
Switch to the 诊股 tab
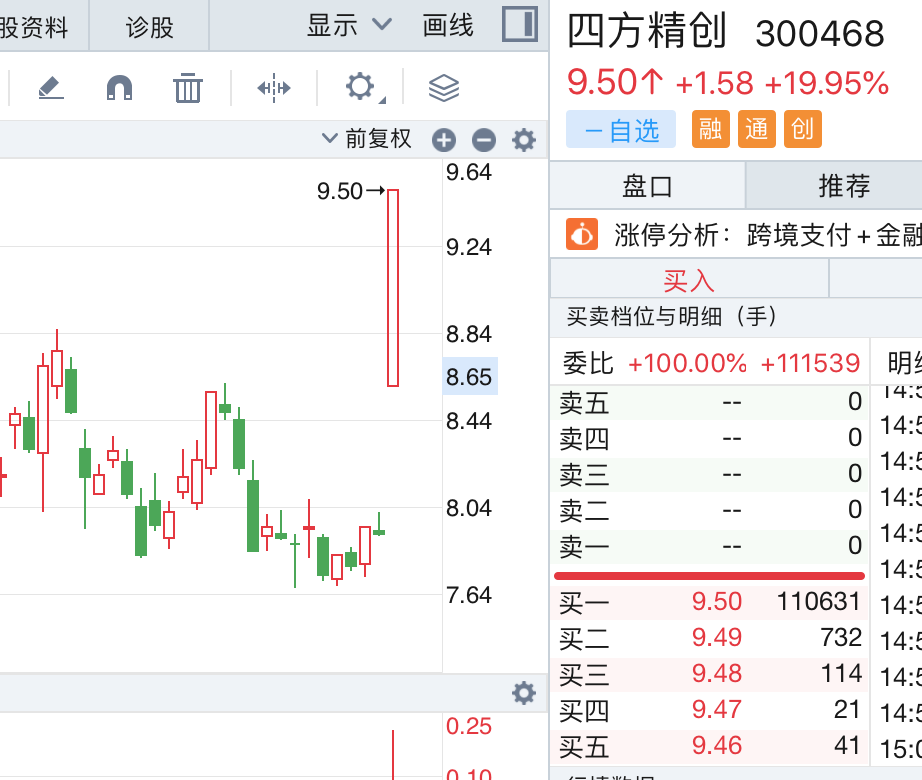(150, 27)
